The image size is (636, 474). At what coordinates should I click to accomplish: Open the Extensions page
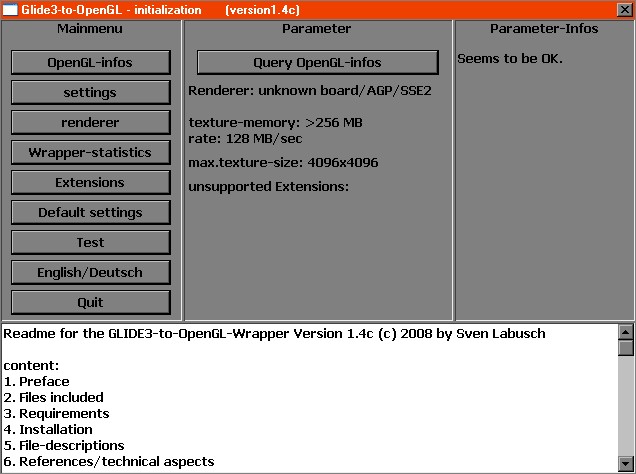tap(90, 182)
